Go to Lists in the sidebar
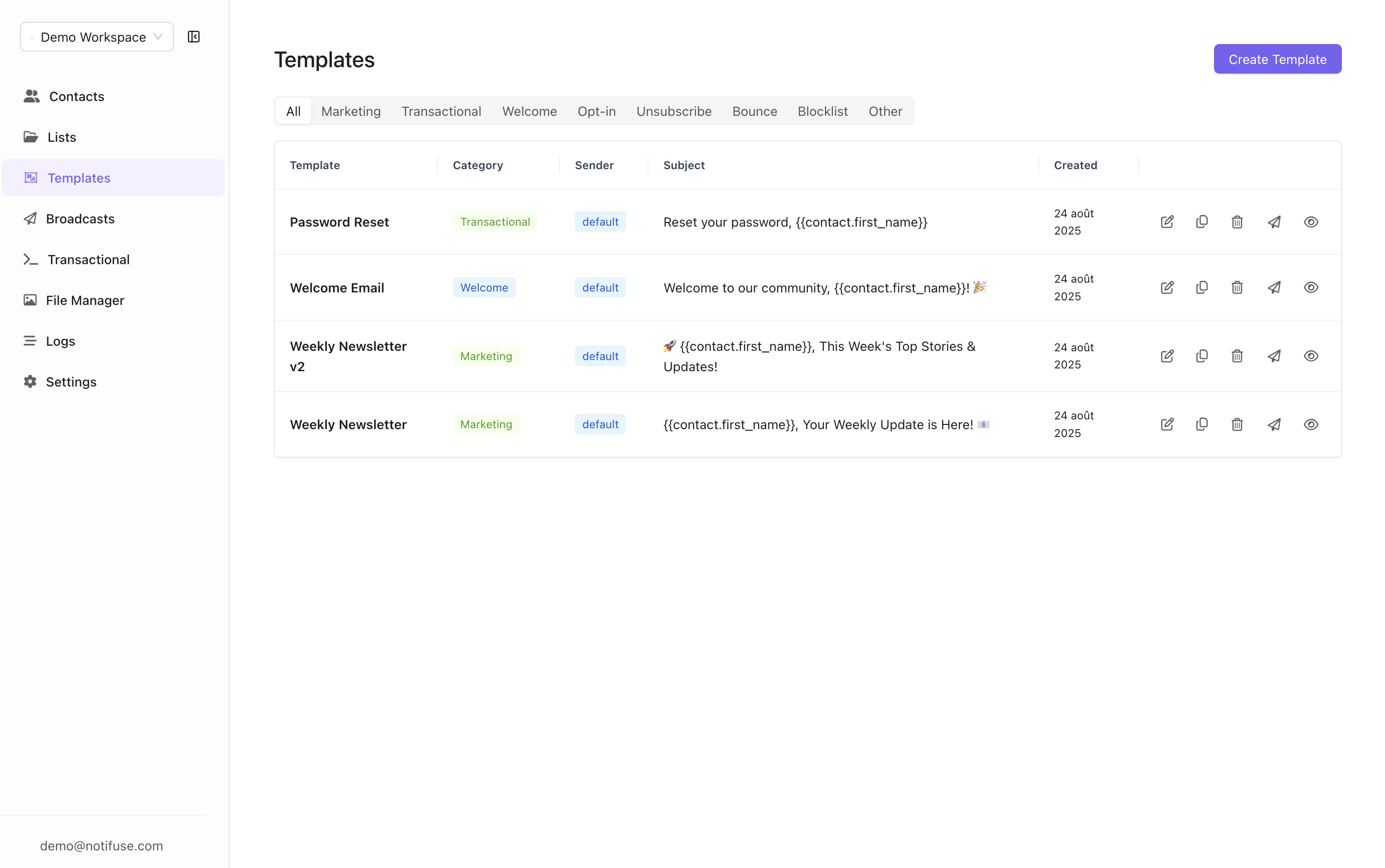 [113, 137]
